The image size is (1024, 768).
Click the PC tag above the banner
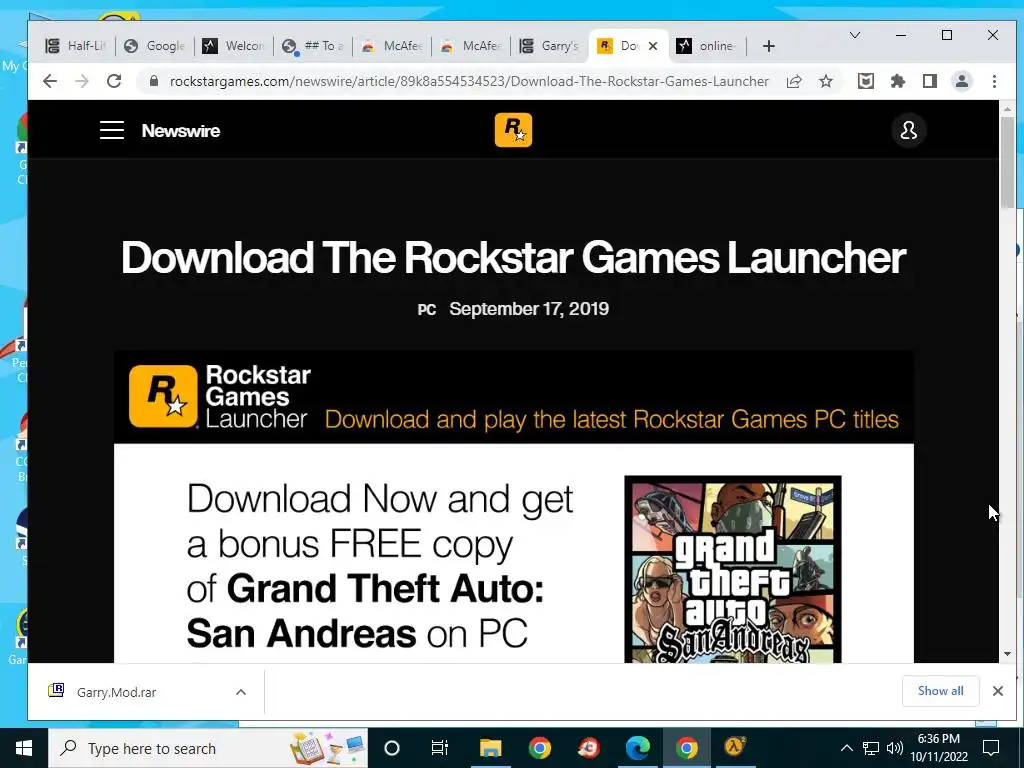(x=426, y=310)
